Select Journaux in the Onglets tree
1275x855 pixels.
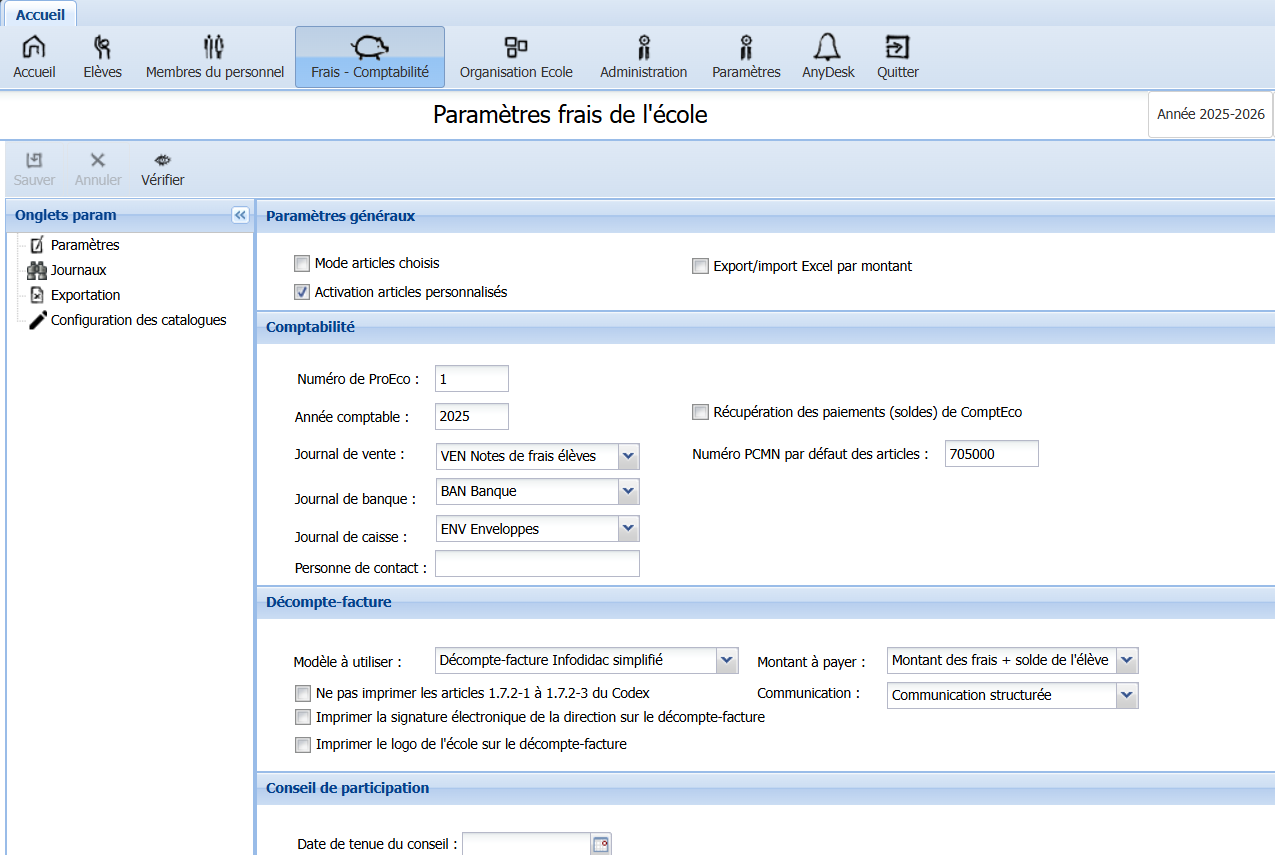[x=78, y=270]
